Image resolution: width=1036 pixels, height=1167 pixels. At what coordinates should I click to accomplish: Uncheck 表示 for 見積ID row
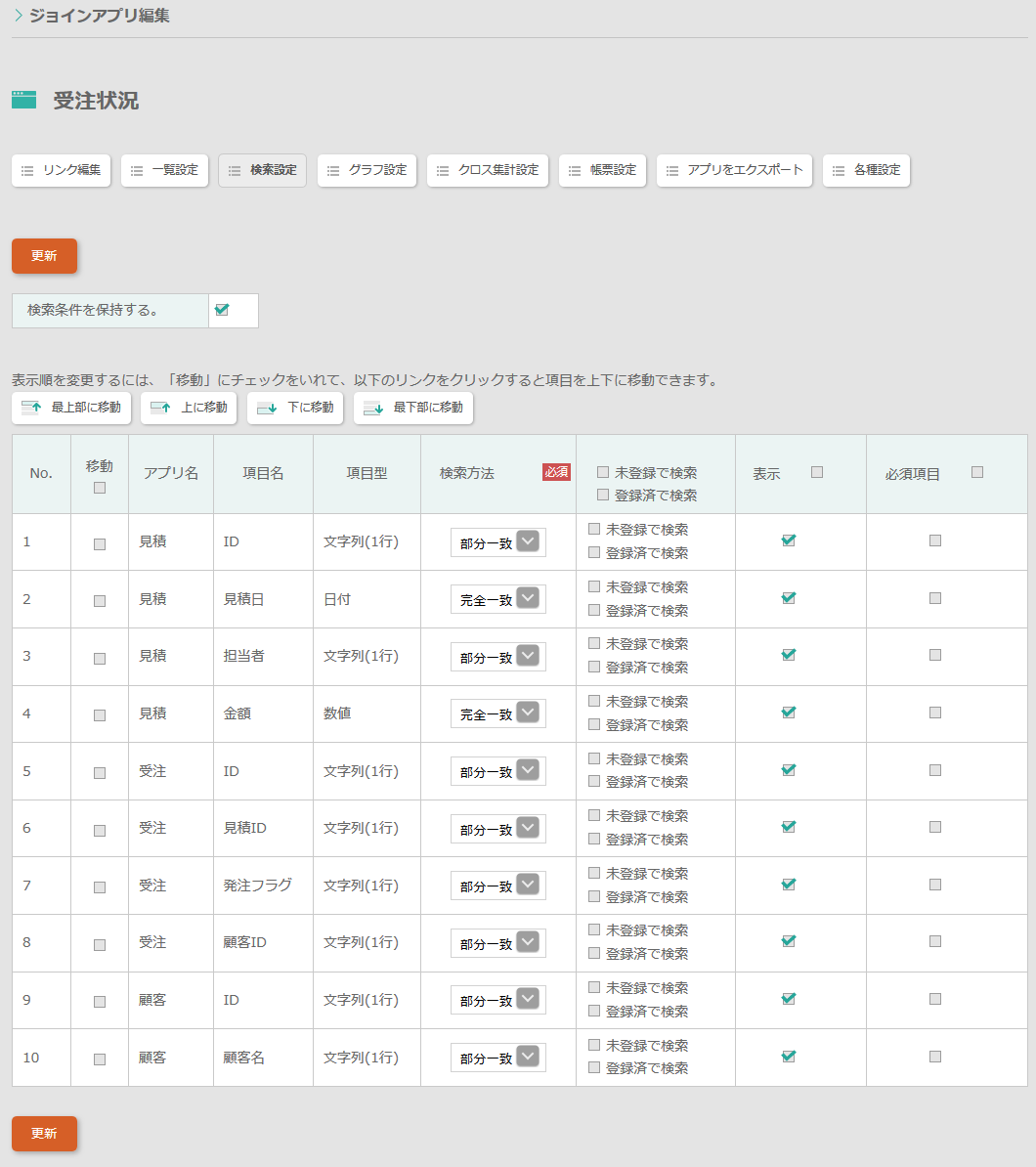click(x=789, y=827)
